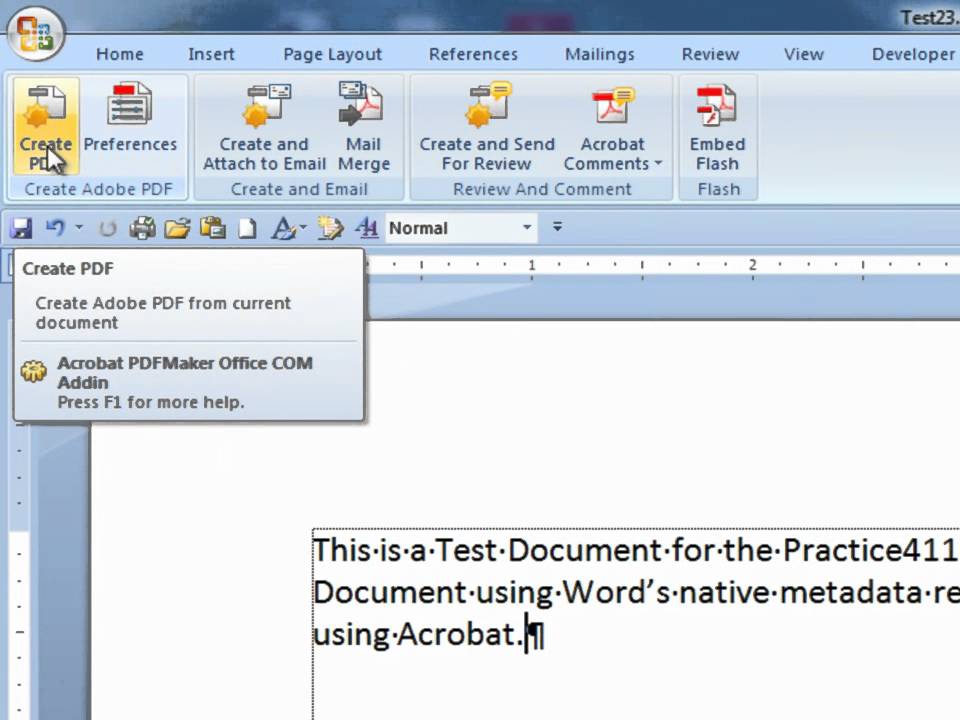Click the Create PDF ribbon button
This screenshot has width=960, height=720.
point(46,126)
